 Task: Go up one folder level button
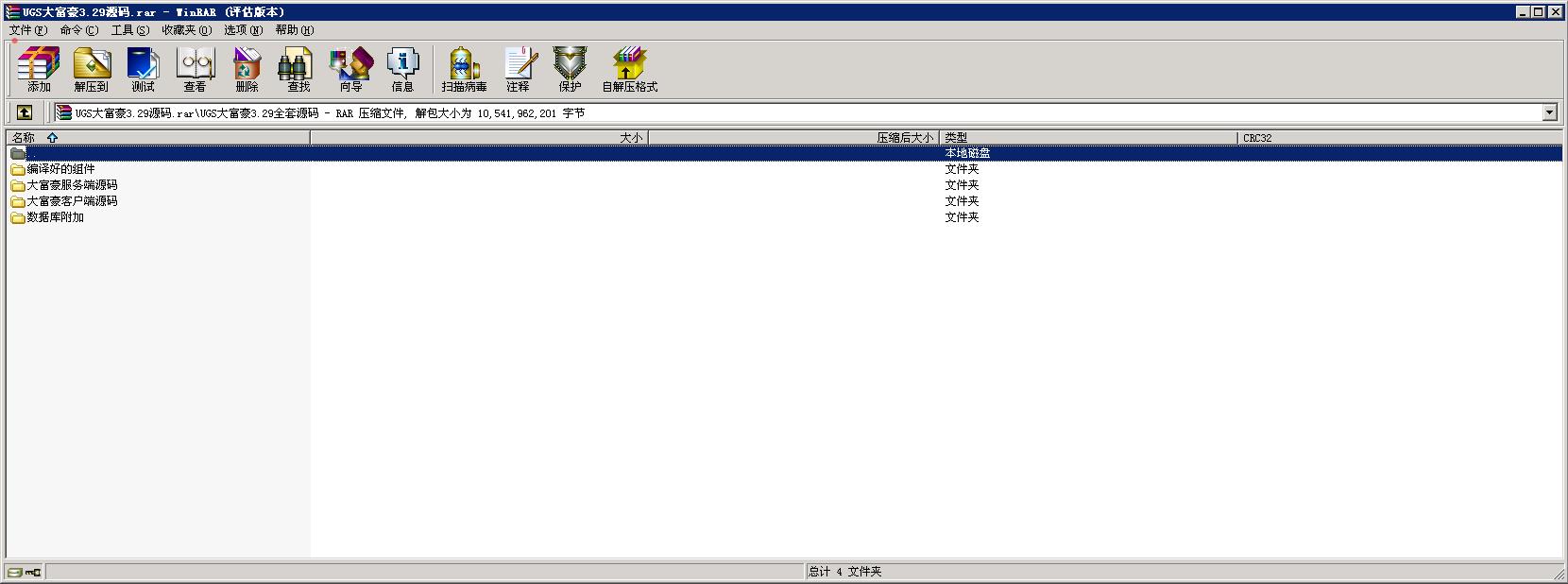point(25,112)
